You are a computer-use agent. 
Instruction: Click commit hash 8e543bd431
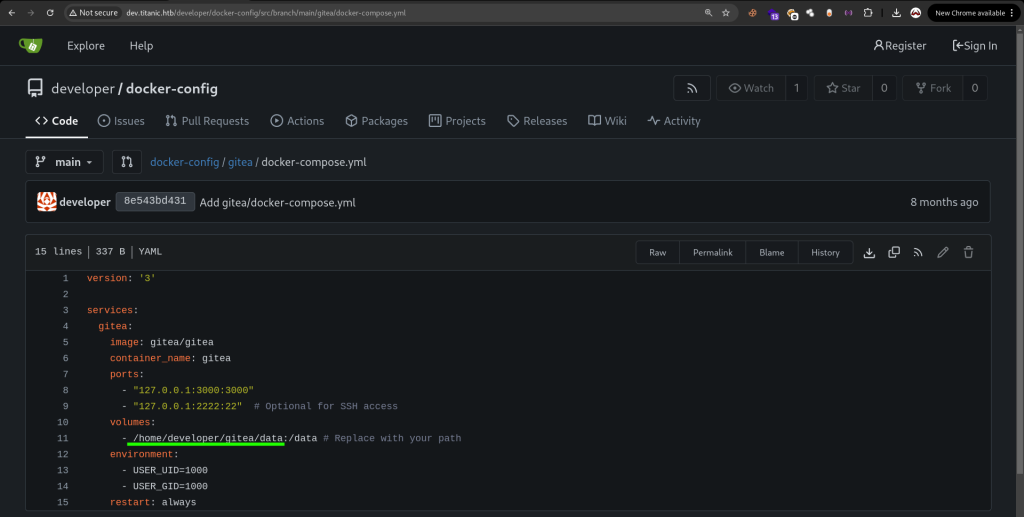click(x=155, y=202)
